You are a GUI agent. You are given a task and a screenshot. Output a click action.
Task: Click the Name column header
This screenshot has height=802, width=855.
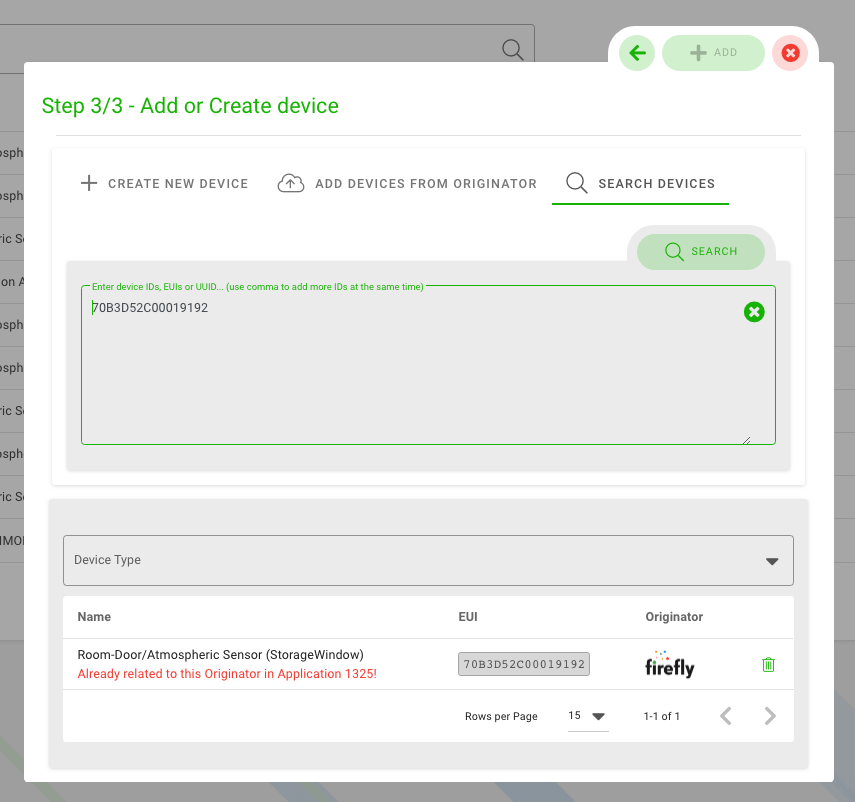coord(94,617)
